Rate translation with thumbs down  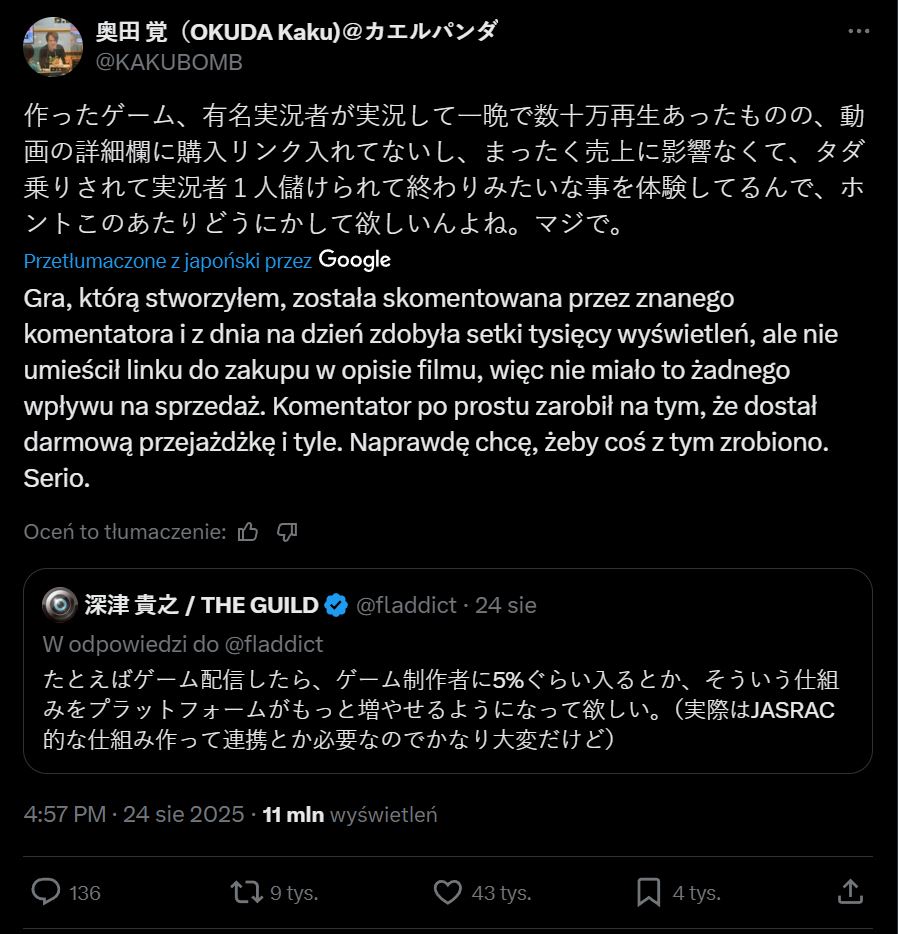click(x=287, y=532)
